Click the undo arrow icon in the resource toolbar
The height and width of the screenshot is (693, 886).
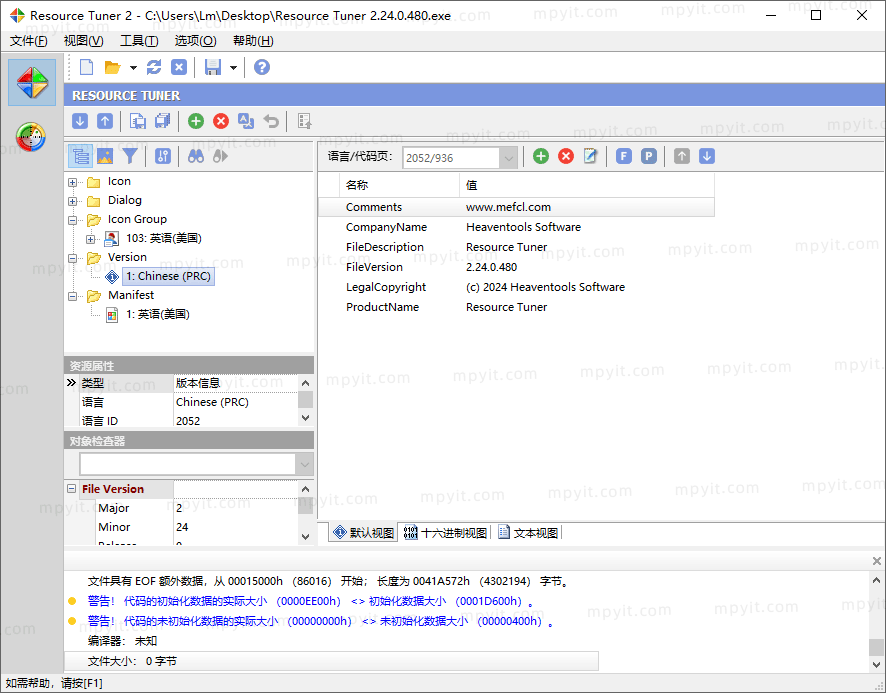point(271,121)
